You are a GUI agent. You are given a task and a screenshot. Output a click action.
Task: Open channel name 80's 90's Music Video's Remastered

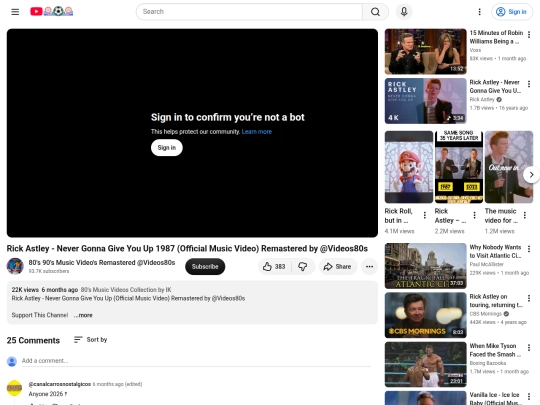click(x=102, y=262)
